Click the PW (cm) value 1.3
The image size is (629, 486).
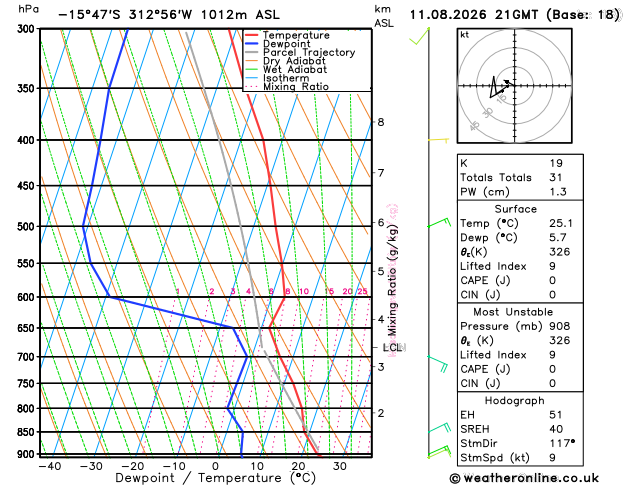point(558,192)
